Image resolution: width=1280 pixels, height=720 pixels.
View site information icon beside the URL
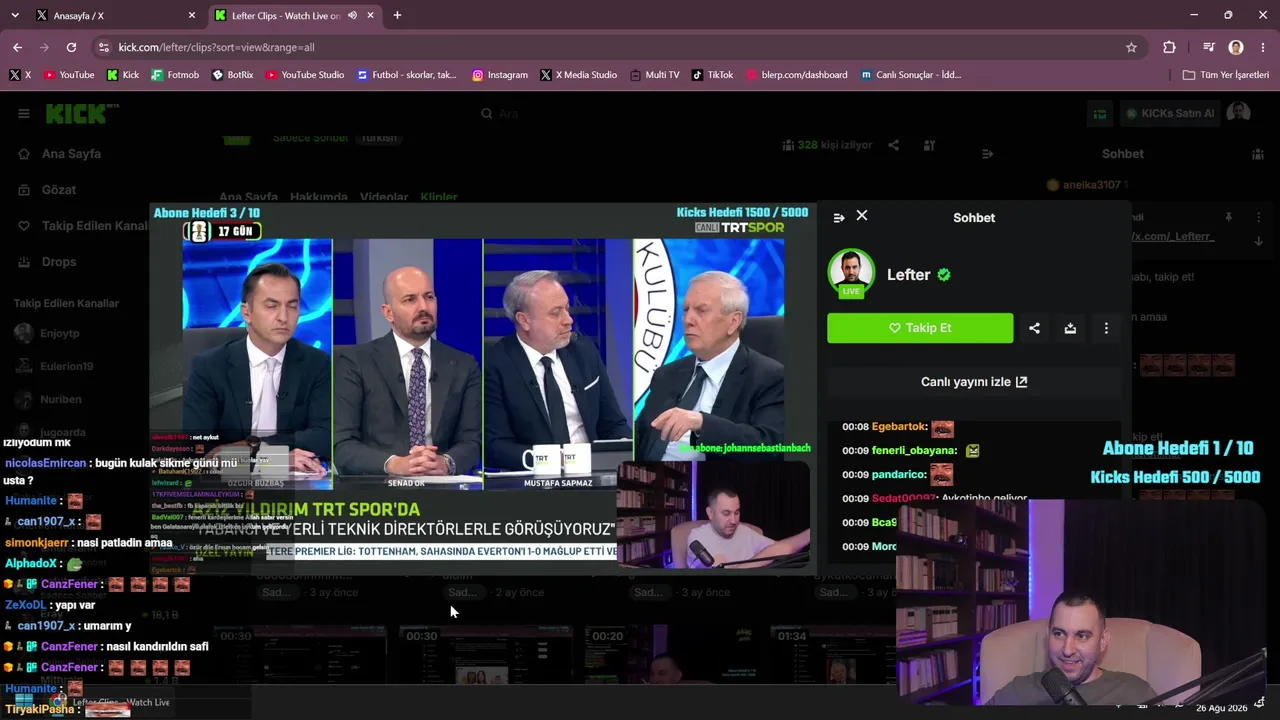point(103,47)
